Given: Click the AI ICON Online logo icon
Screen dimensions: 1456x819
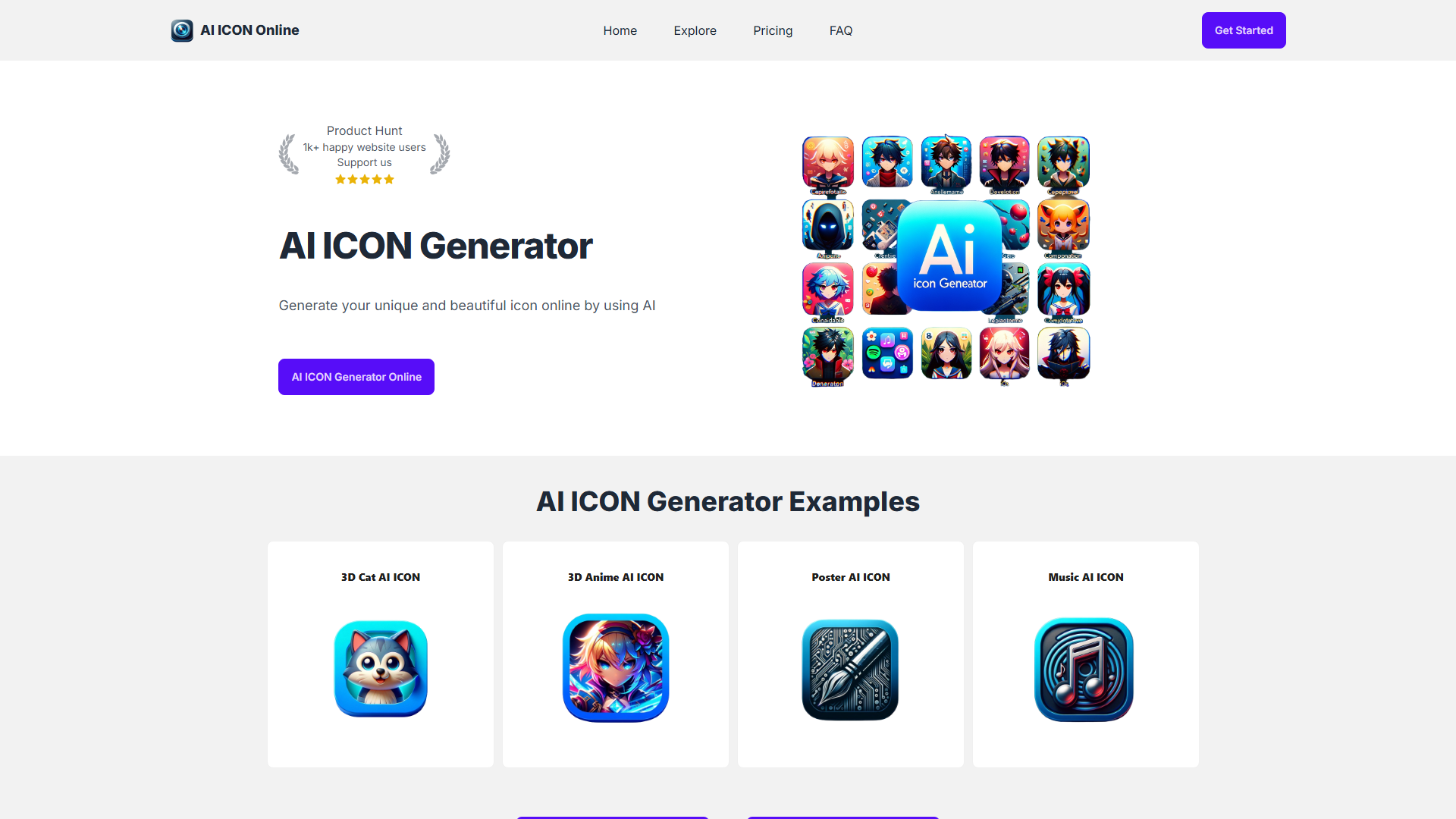Looking at the screenshot, I should [x=182, y=30].
